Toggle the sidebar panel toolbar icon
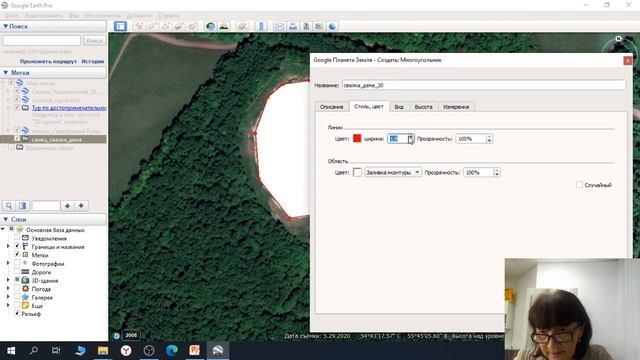 point(120,27)
